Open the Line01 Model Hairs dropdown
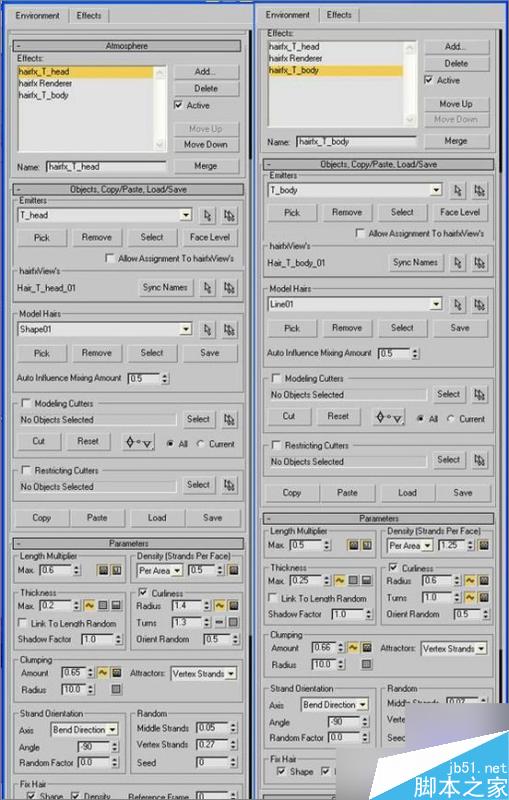 437,305
